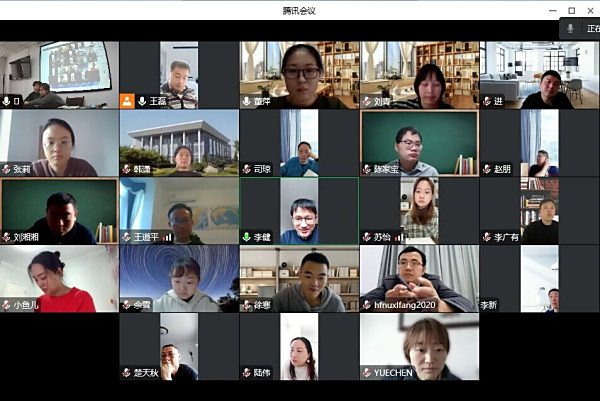Maximize the Tencent Meeting window
The height and width of the screenshot is (401, 600).
(571, 11)
